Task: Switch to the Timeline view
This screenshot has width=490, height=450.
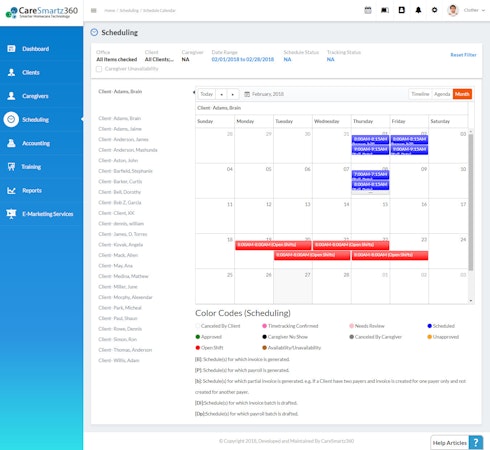Action: (420, 94)
